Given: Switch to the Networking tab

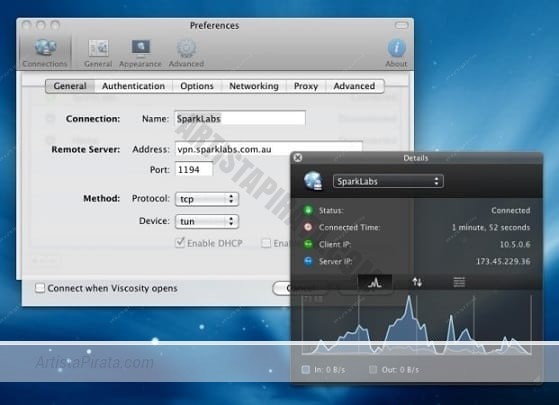Looking at the screenshot, I should [254, 86].
